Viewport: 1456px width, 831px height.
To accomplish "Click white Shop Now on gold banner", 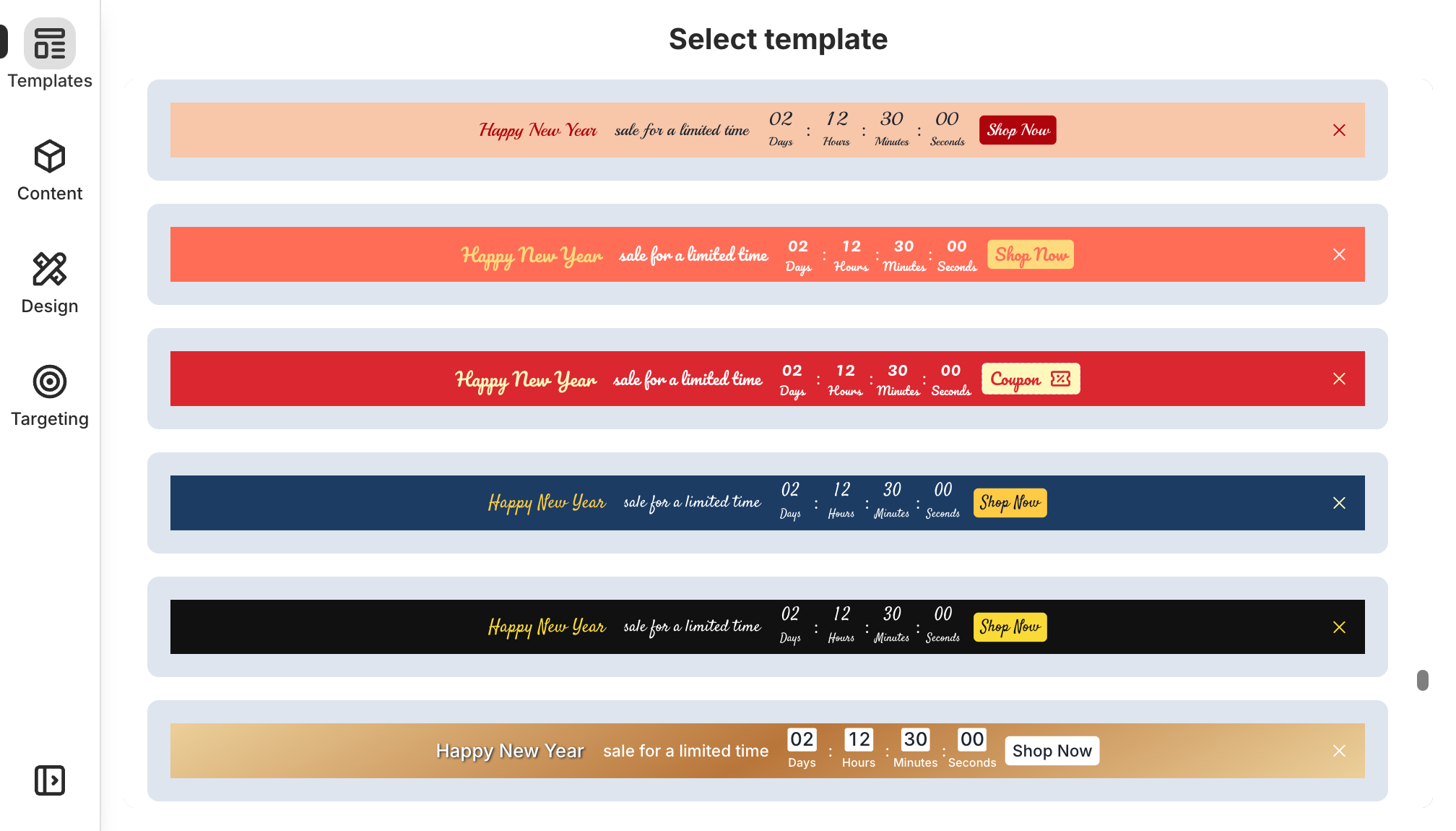I will click(x=1052, y=751).
